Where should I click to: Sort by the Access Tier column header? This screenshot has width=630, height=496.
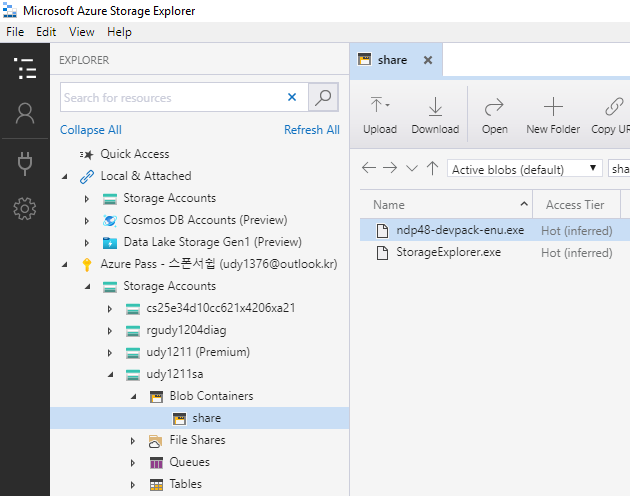[575, 205]
